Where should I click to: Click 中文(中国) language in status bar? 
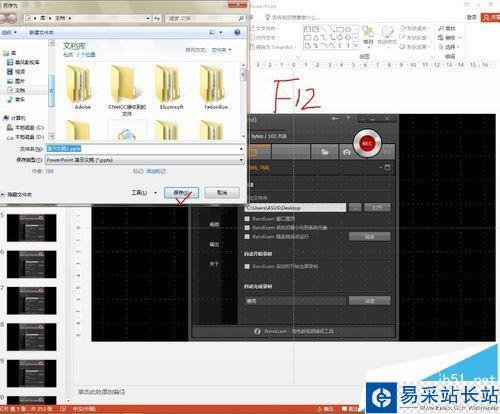coord(84,409)
